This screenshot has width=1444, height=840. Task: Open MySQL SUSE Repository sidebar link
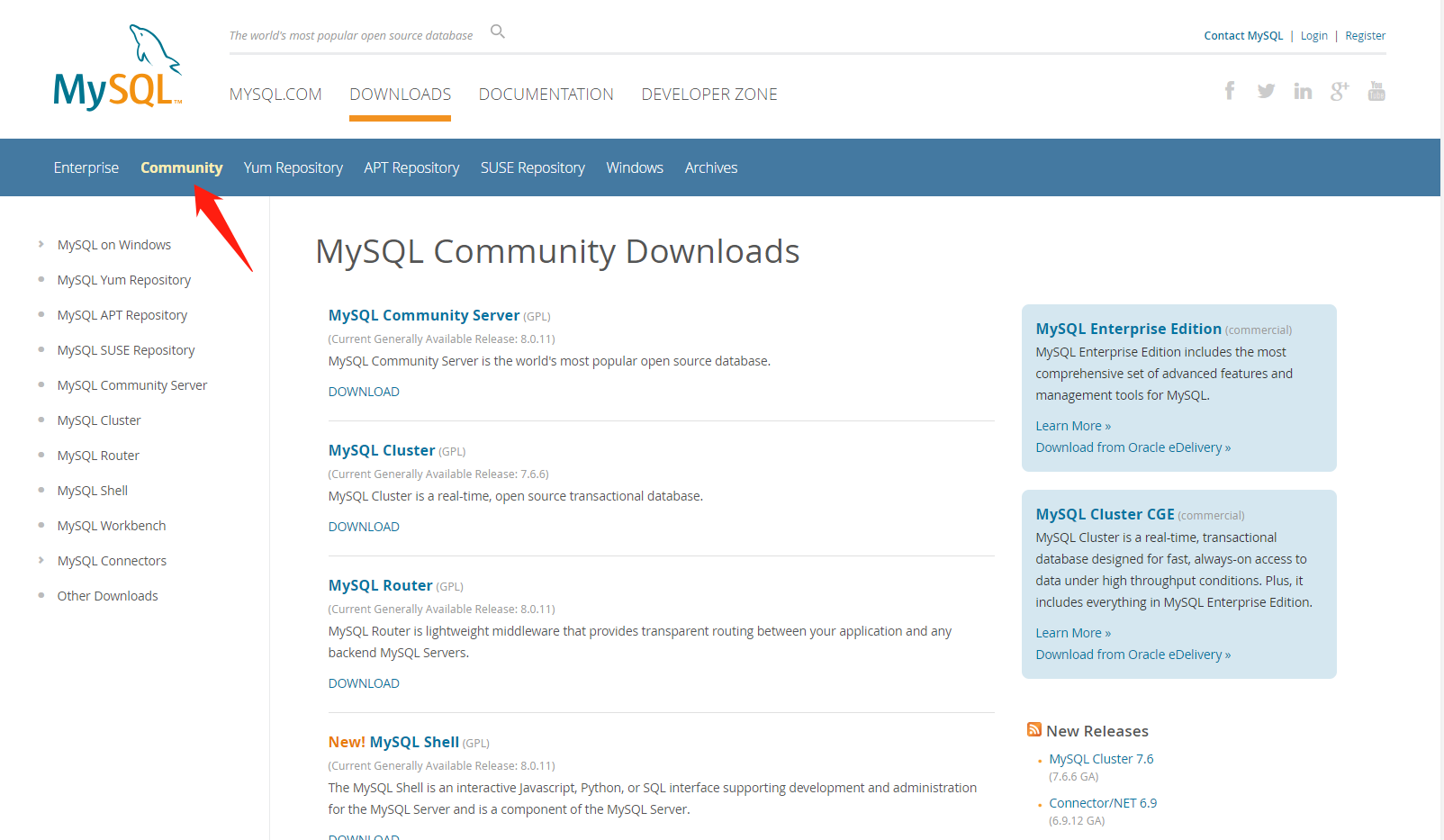[x=126, y=350]
